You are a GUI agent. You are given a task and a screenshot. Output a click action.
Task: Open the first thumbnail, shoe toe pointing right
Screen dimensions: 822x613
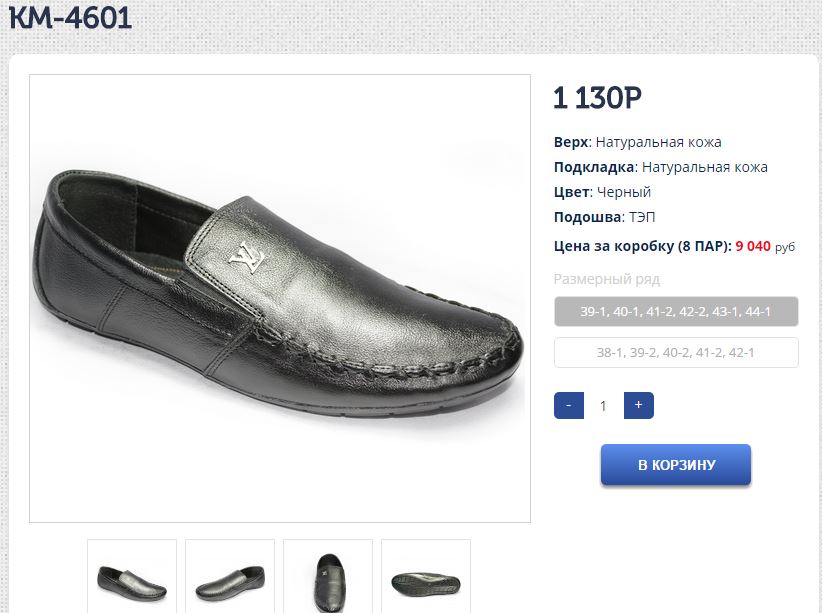(132, 577)
